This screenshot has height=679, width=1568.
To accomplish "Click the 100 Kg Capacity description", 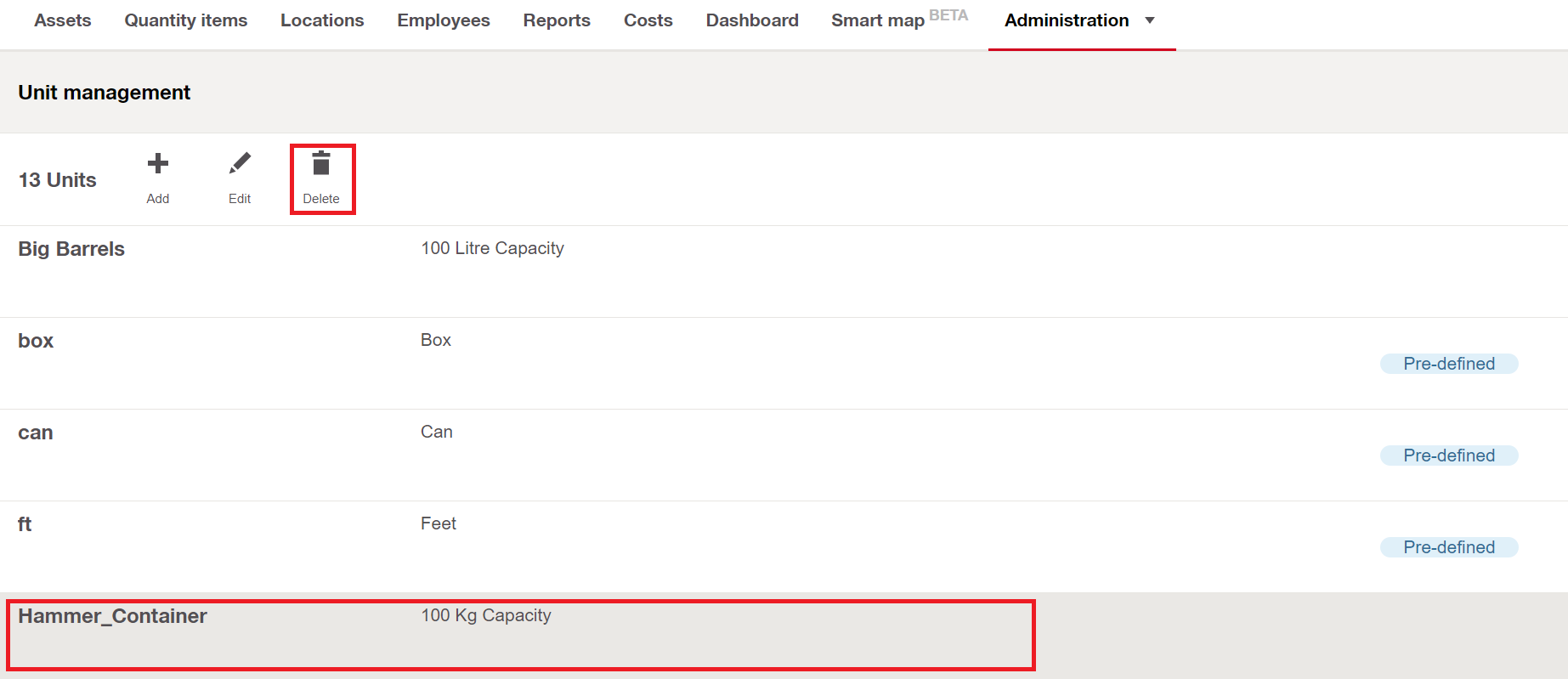I will [x=486, y=615].
